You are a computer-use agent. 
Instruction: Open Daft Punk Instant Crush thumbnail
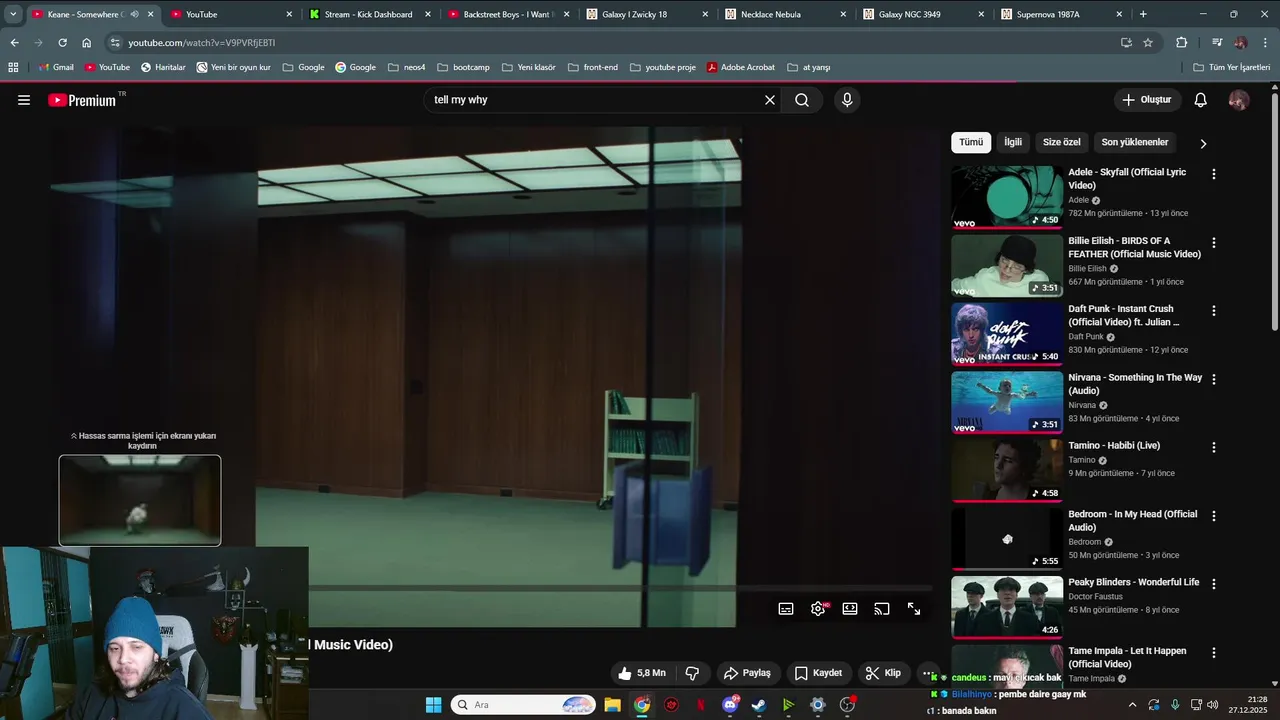tap(1007, 334)
